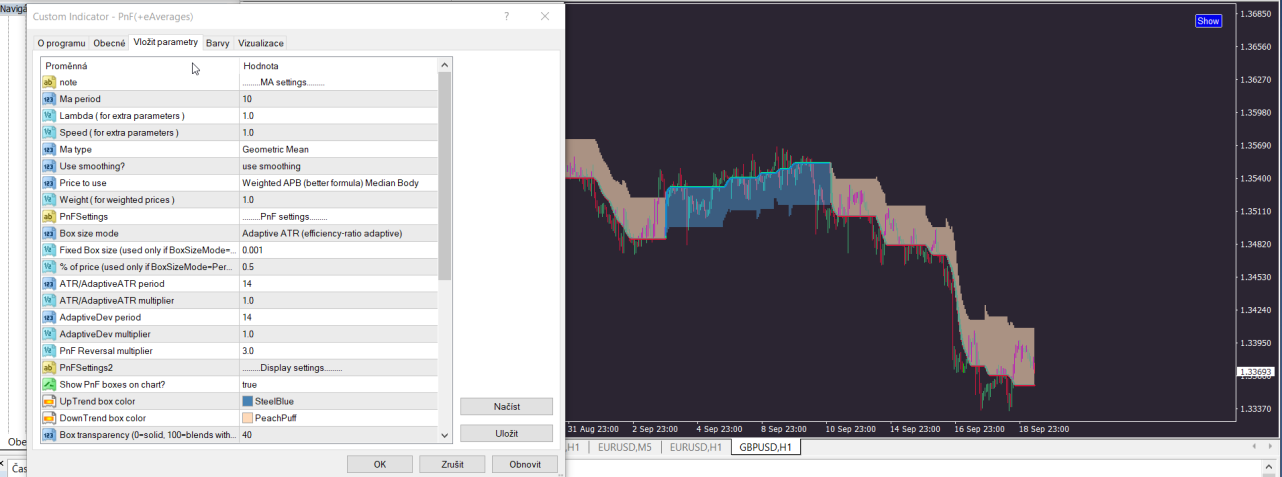This screenshot has height=477, width=1282.
Task: Open the Barvy tab
Action: point(218,43)
